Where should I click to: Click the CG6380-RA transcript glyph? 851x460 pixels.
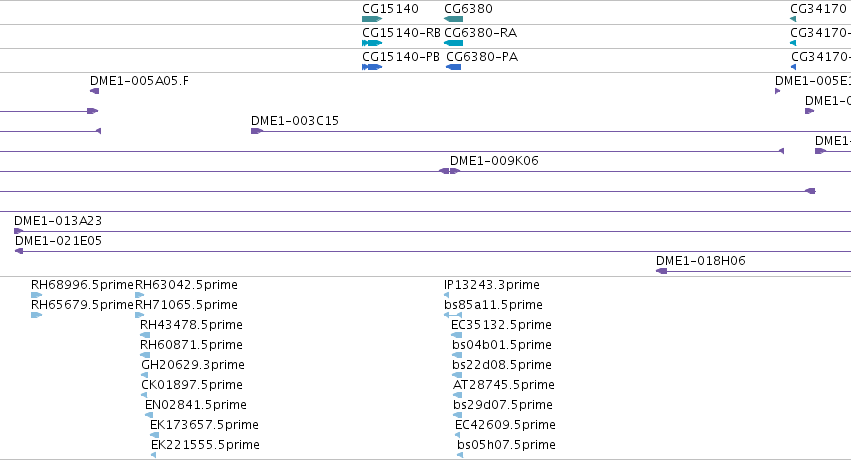point(453,43)
